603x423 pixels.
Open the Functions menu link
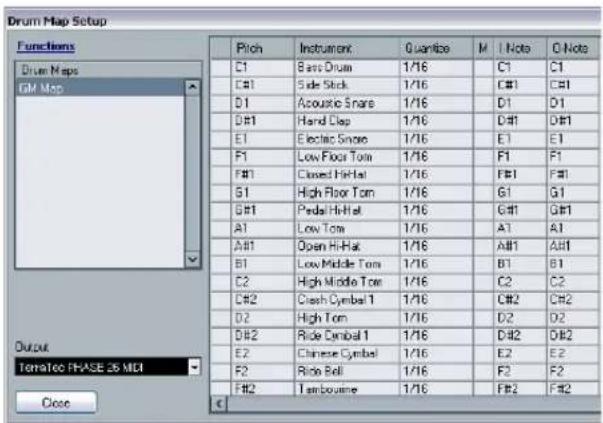(46, 46)
